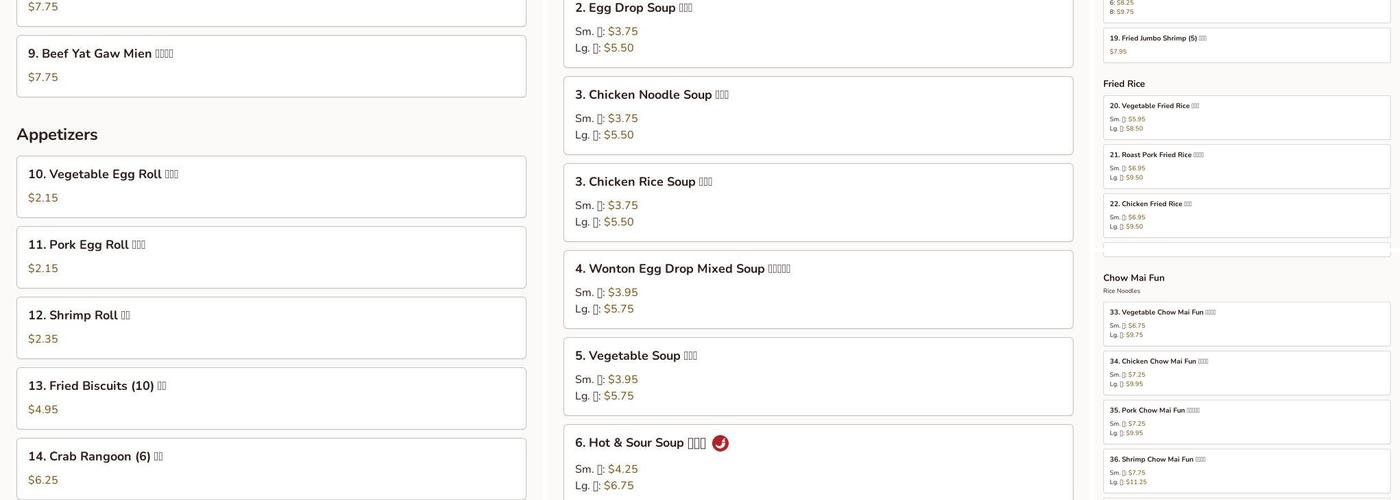The width and height of the screenshot is (1400, 500).
Task: Choose Vegetable Fried Rice in right column
Action: point(1246,117)
